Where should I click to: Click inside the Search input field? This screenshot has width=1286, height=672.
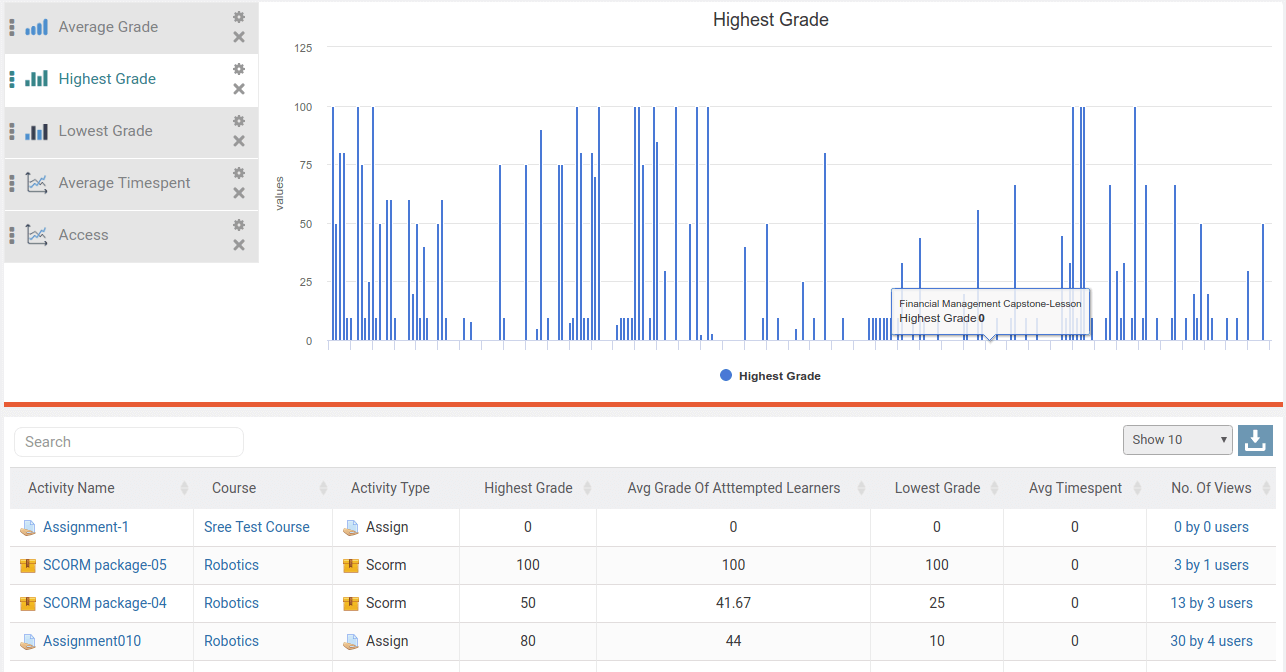coord(128,441)
